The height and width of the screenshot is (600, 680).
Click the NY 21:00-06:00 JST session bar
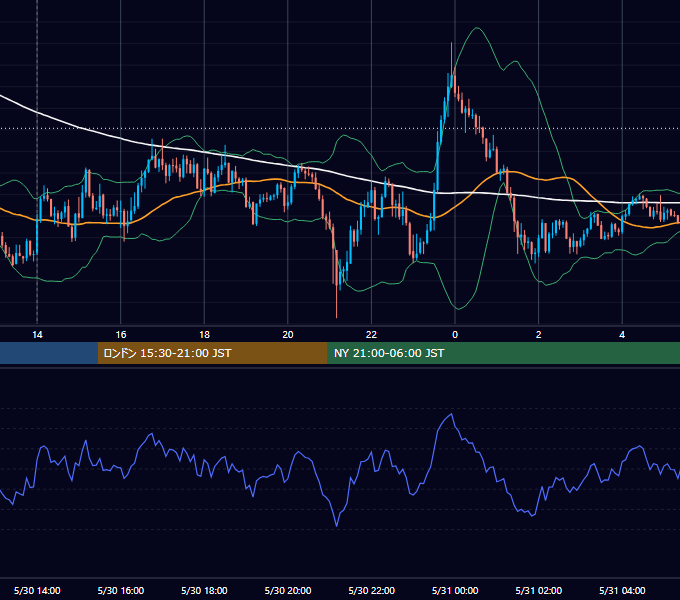[x=503, y=353]
